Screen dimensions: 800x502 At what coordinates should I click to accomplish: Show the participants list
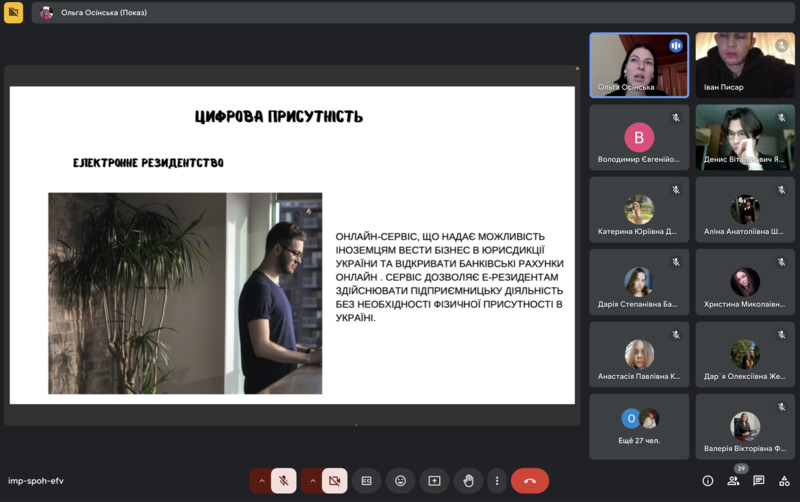click(734, 481)
